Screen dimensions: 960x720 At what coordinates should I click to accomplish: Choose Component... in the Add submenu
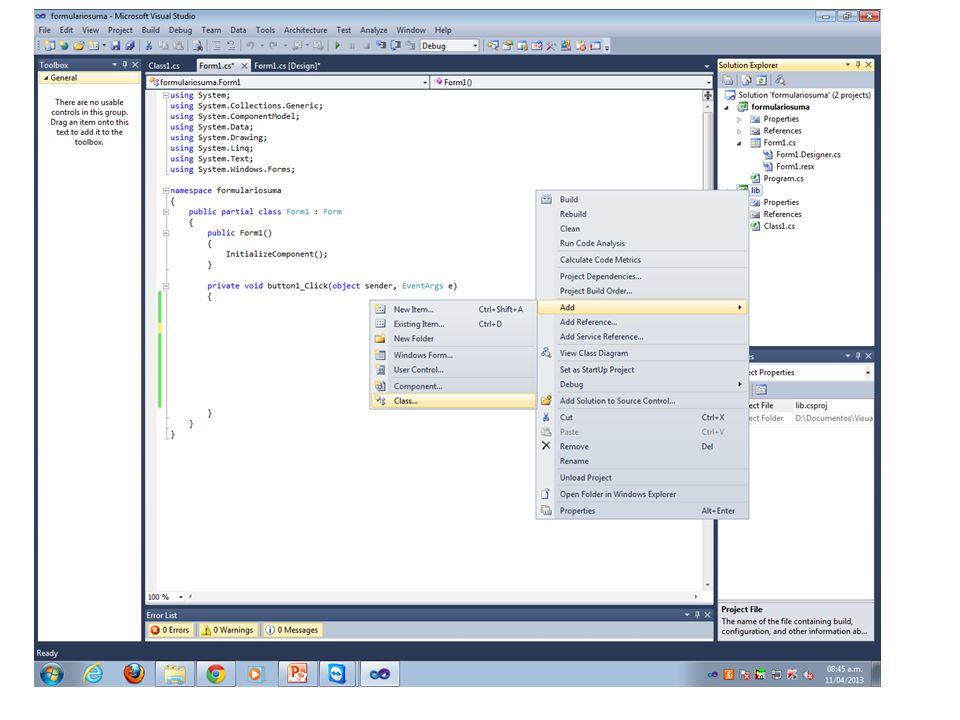coord(453,386)
